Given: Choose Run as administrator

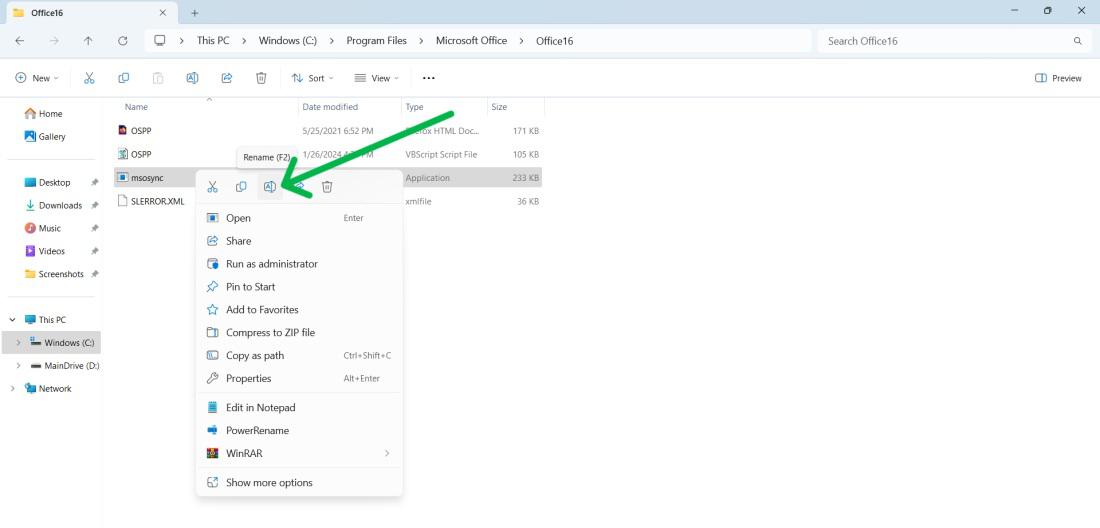Looking at the screenshot, I should pos(299,264).
